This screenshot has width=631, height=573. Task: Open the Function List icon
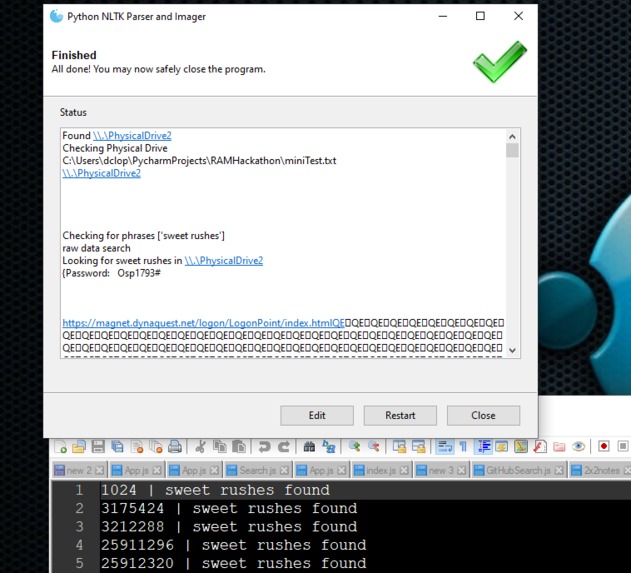tap(540, 447)
